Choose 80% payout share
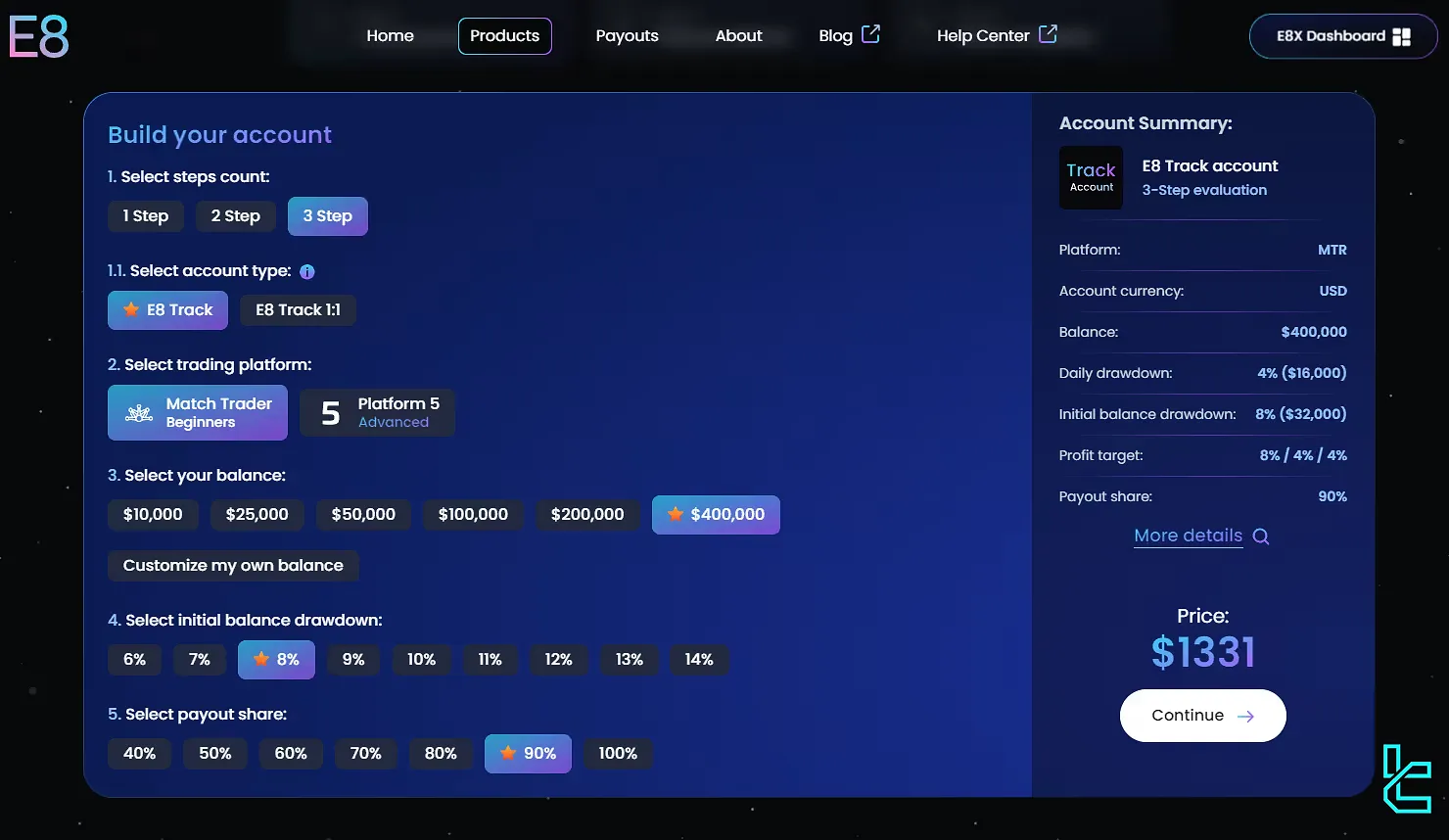Image resolution: width=1449 pixels, height=840 pixels. (441, 754)
